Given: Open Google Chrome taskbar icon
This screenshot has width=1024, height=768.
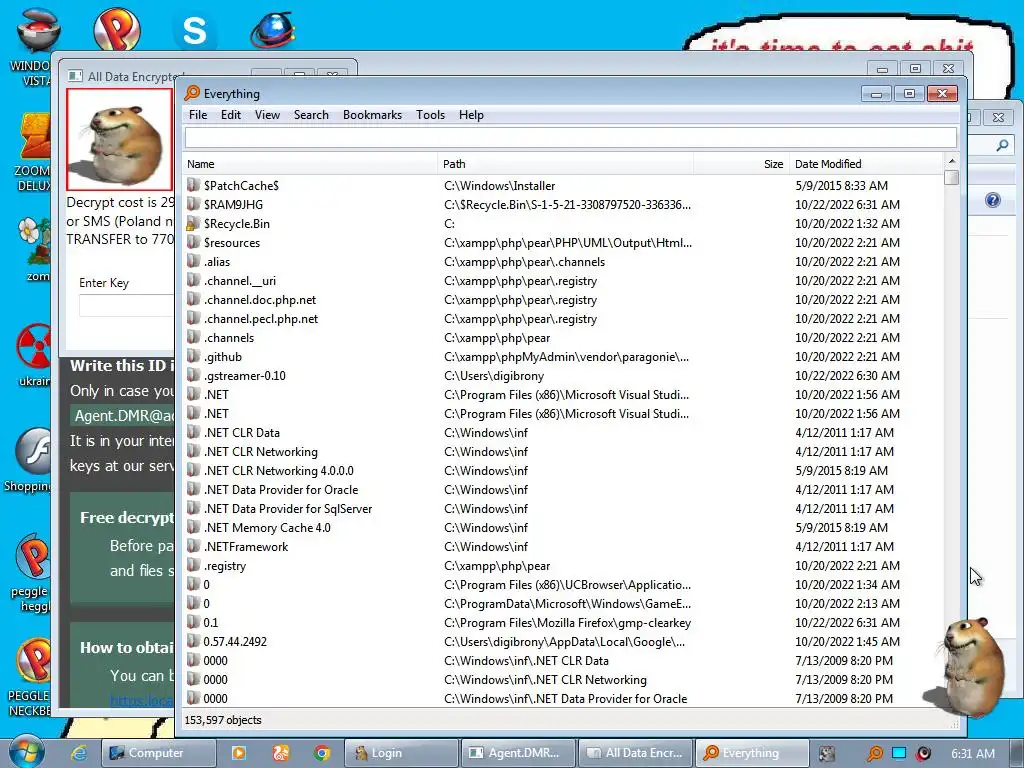Looking at the screenshot, I should tap(322, 753).
